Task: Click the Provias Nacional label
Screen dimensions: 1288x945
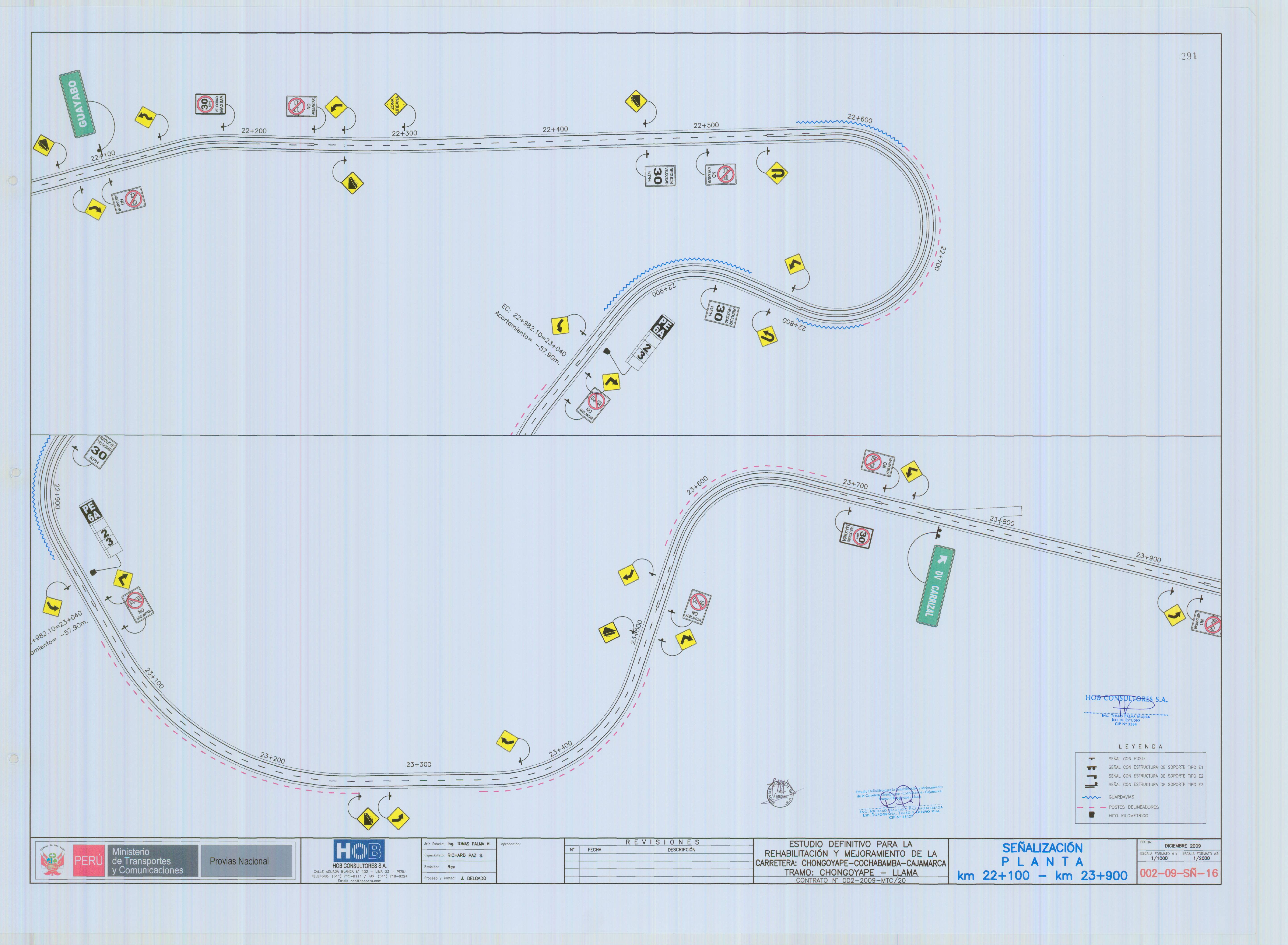Action: point(239,861)
